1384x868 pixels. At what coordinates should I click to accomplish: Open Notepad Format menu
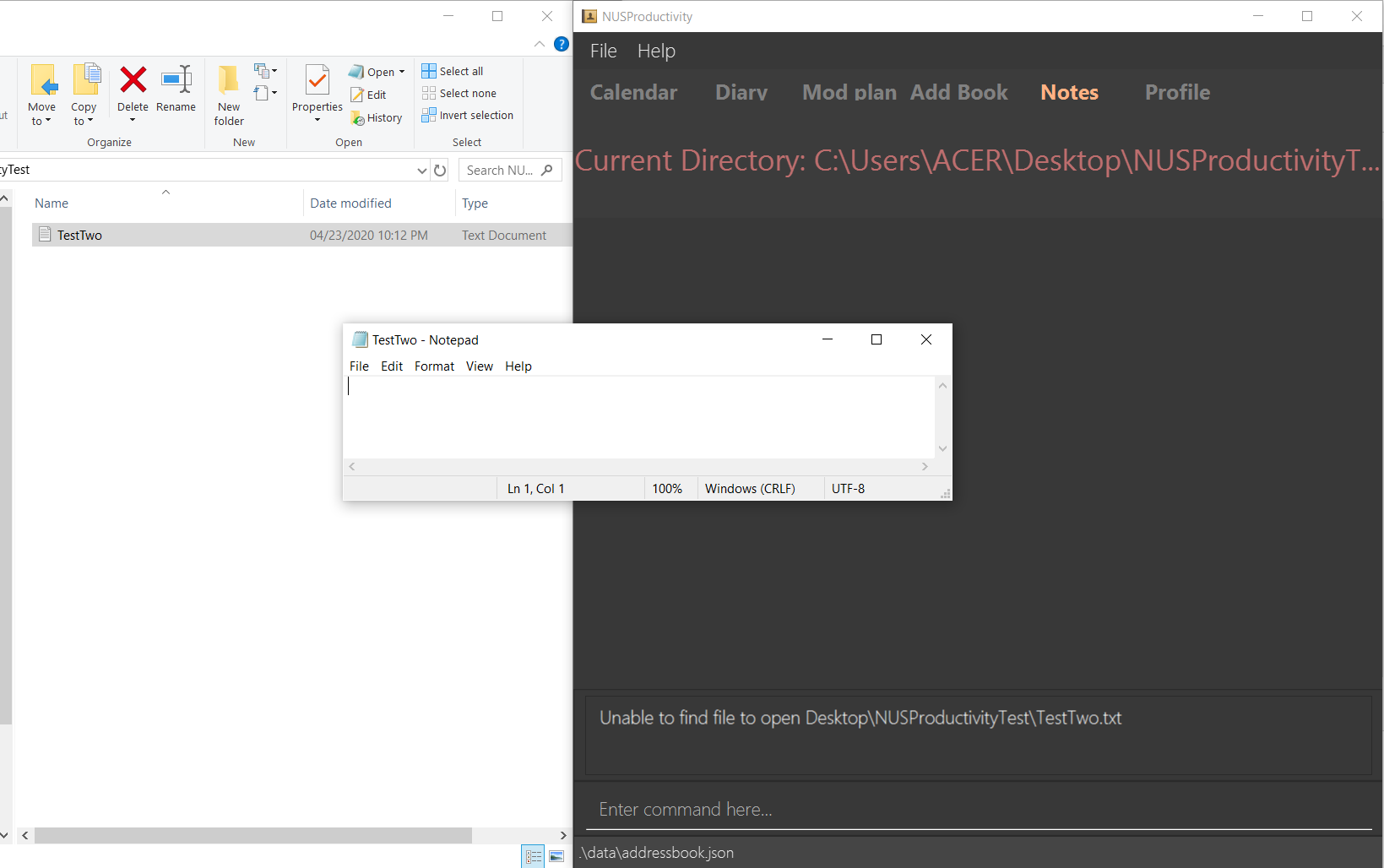[x=434, y=366]
